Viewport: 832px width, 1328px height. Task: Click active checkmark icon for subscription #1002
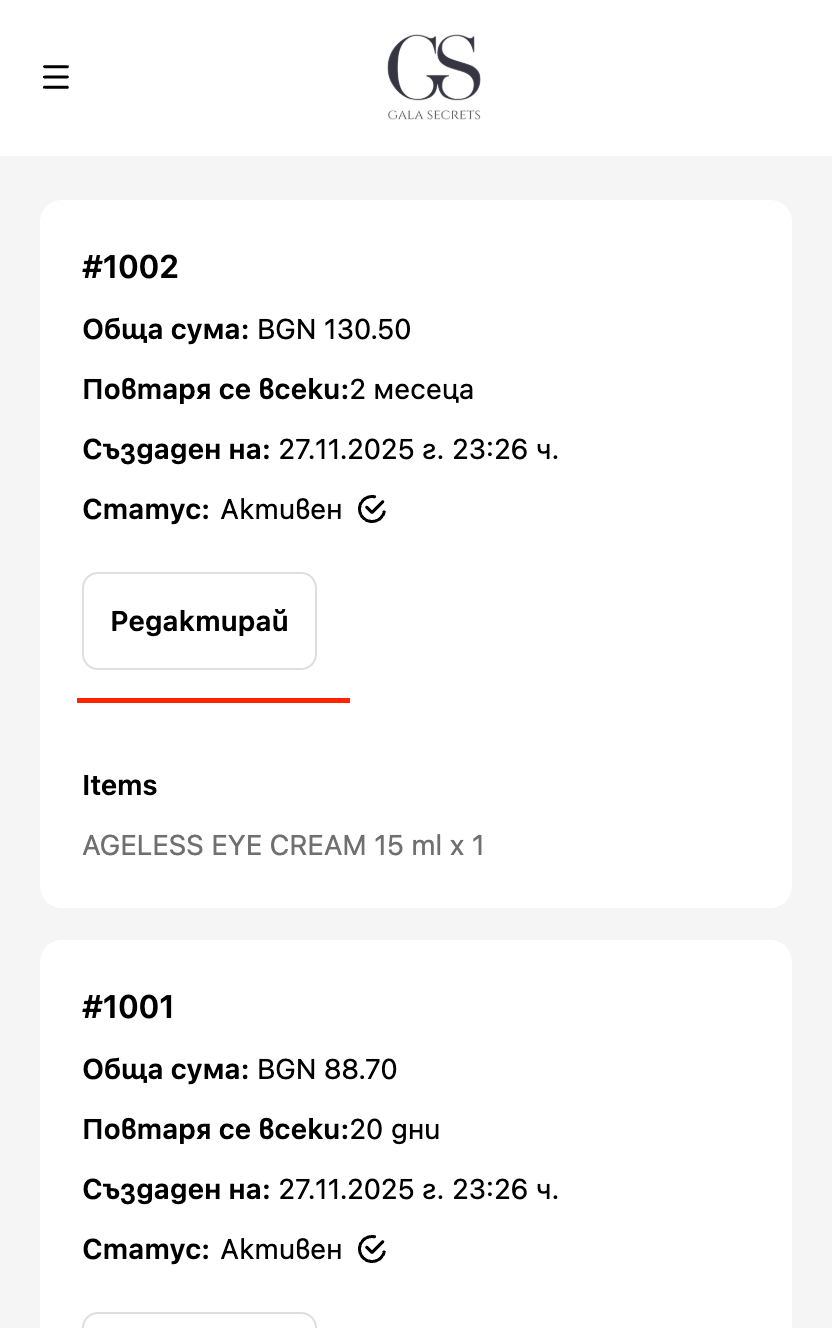(372, 510)
